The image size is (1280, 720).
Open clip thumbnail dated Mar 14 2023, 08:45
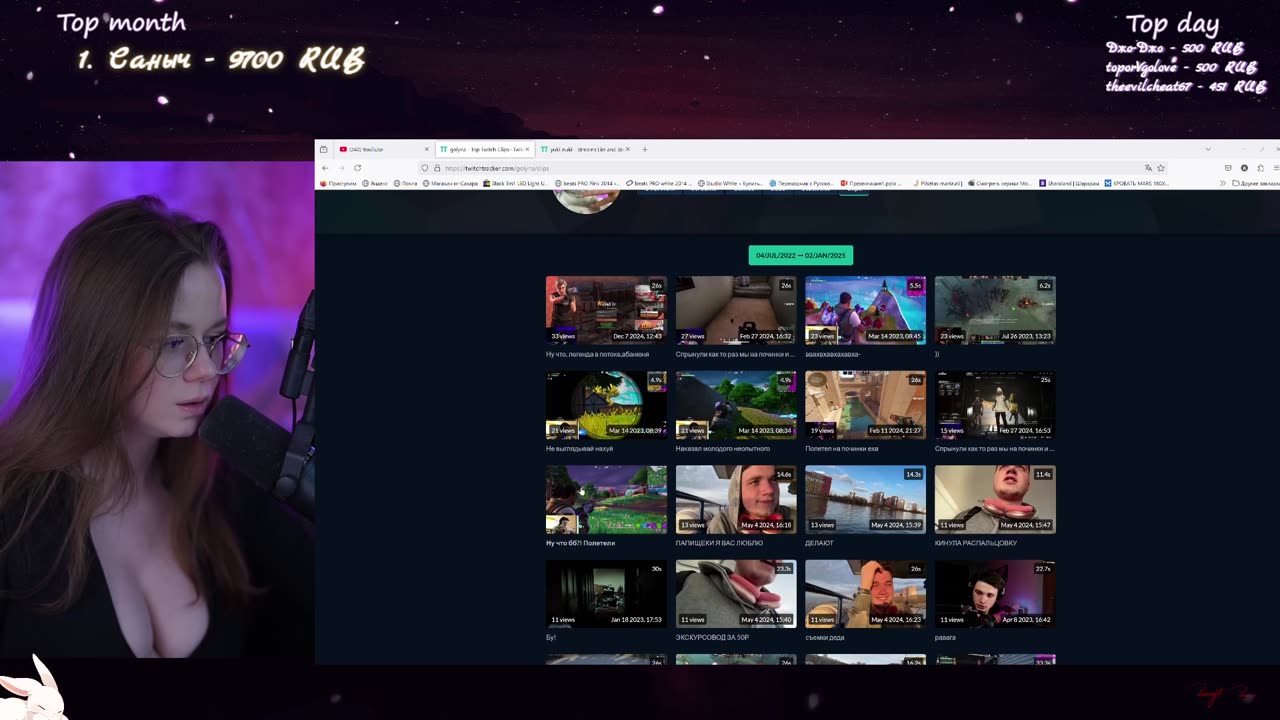coord(865,310)
